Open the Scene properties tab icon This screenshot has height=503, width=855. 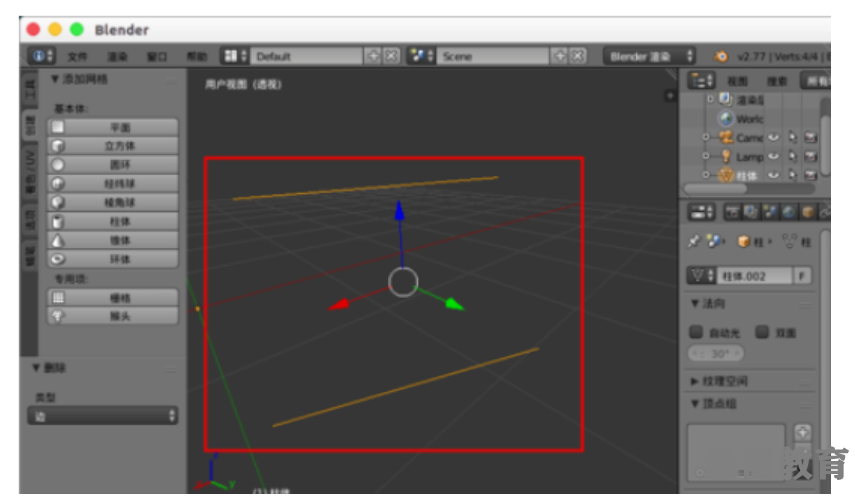click(770, 212)
